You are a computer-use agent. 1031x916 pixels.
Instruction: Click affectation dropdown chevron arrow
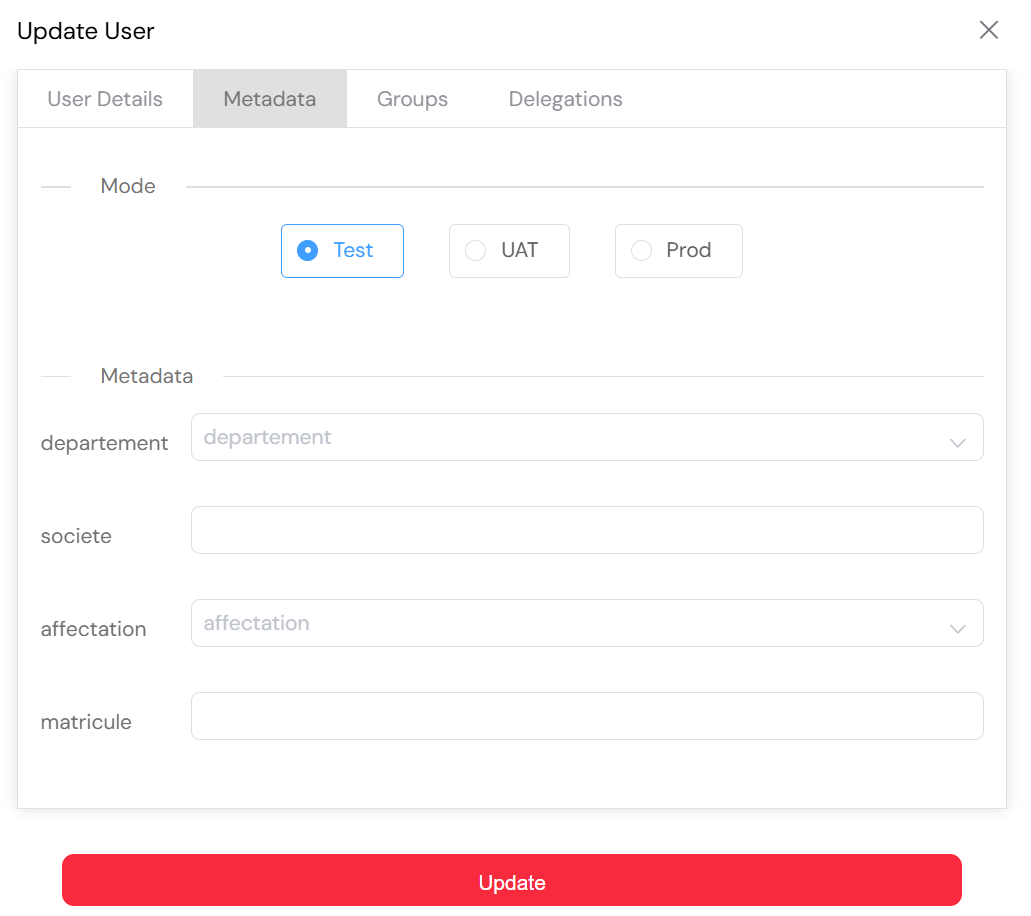957,629
